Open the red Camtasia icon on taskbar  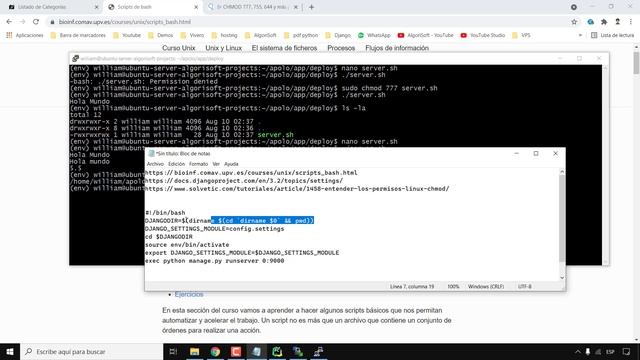click(236, 351)
